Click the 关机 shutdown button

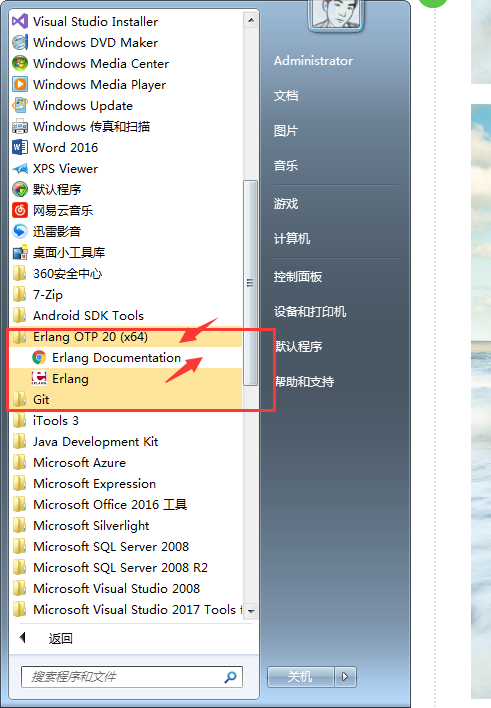301,676
